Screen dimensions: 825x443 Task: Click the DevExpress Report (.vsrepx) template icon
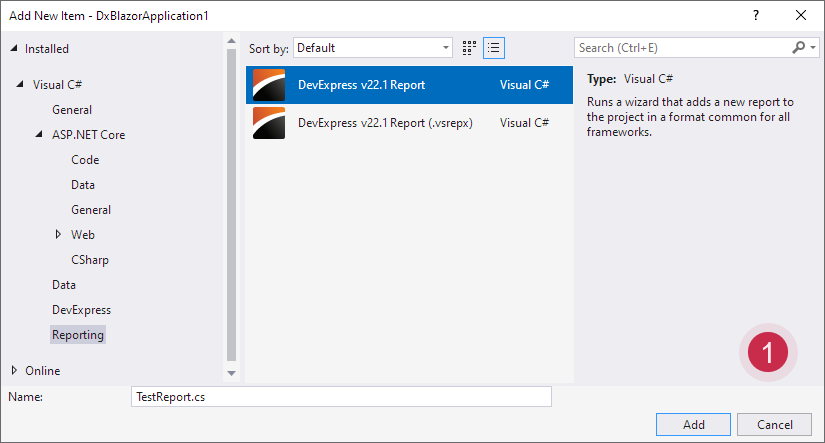coord(269,123)
